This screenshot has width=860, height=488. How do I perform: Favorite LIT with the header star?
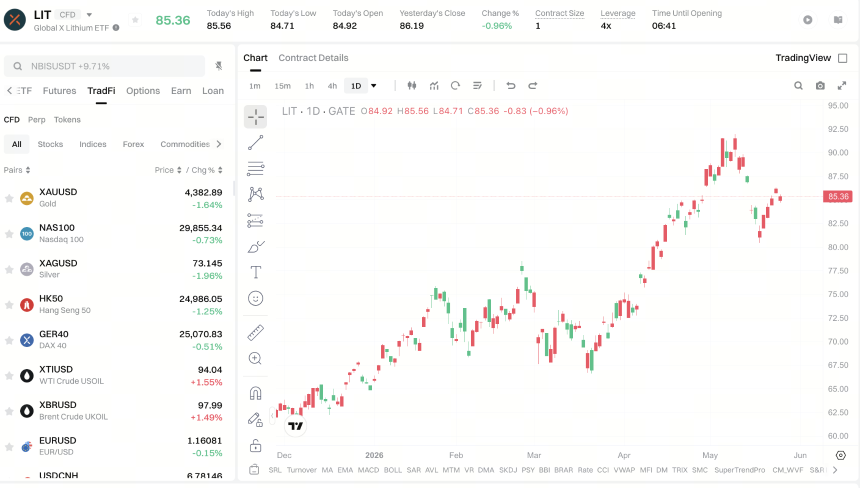click(135, 20)
